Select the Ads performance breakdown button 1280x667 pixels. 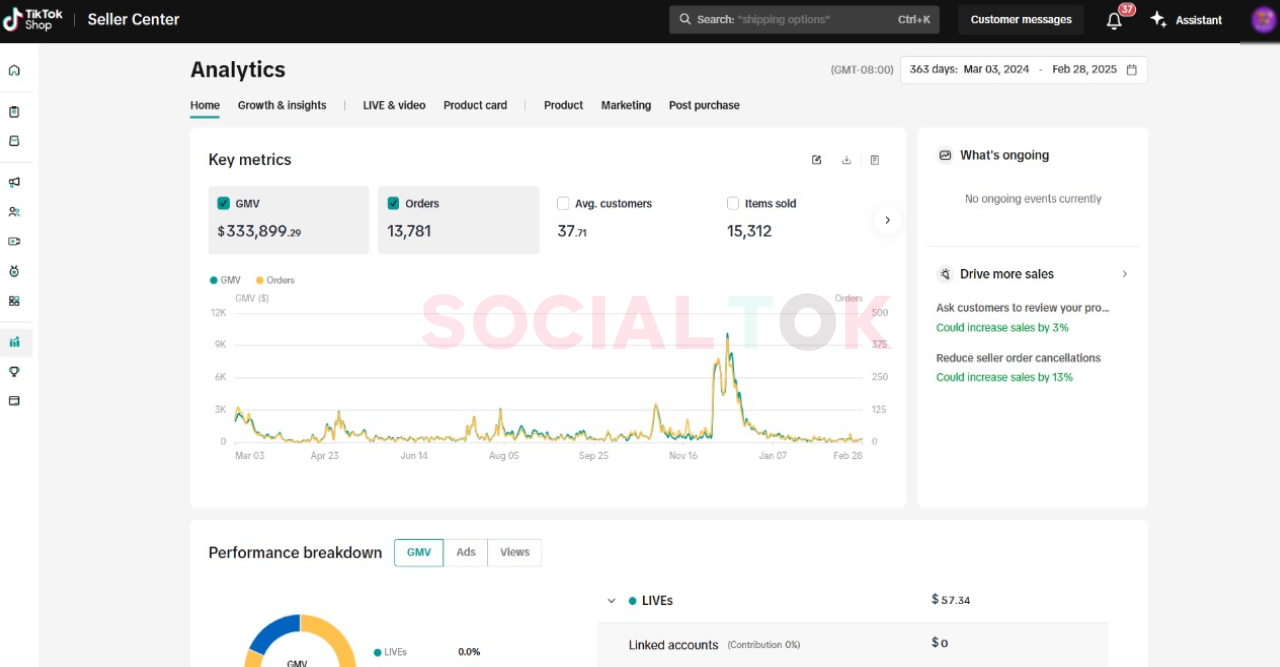point(466,553)
